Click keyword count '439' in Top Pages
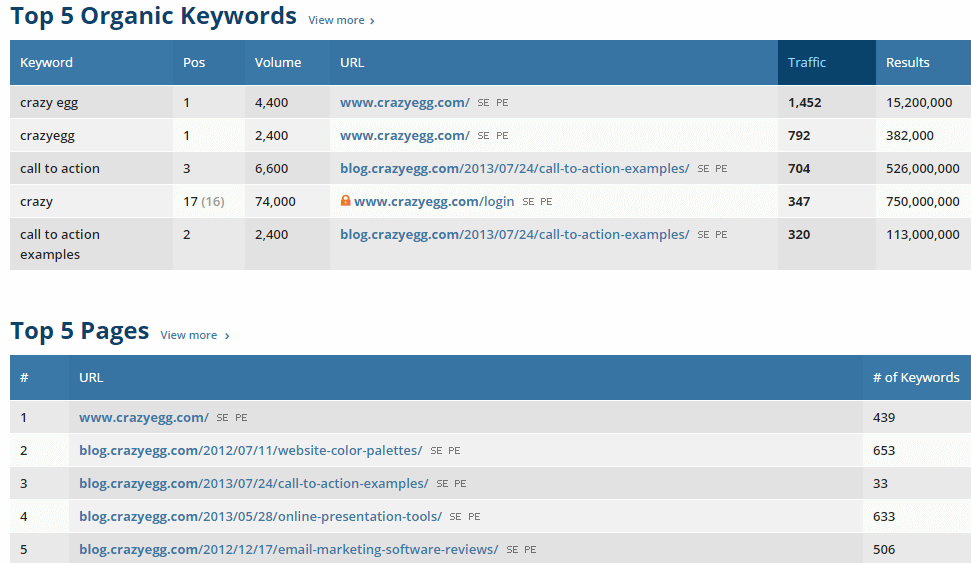This screenshot has width=971, height=563. coord(884,417)
